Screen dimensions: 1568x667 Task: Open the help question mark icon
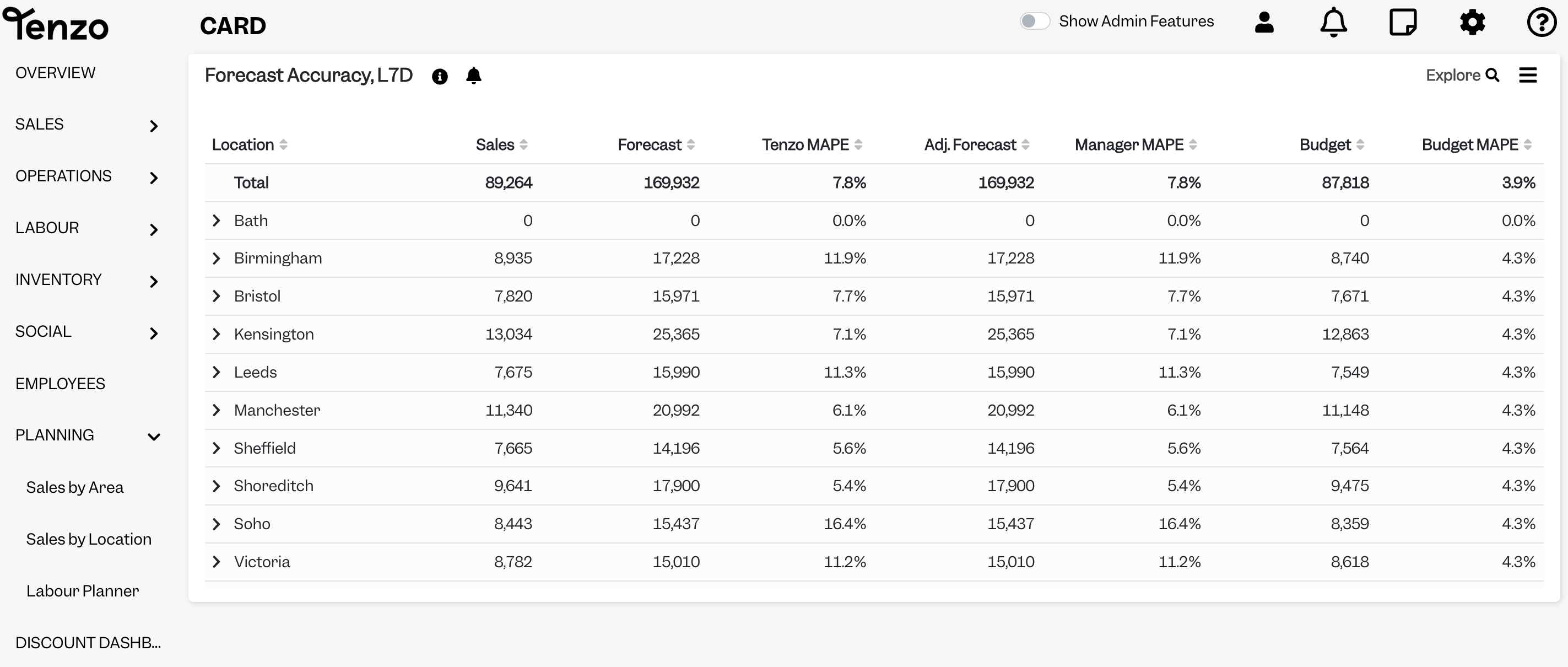1541,23
